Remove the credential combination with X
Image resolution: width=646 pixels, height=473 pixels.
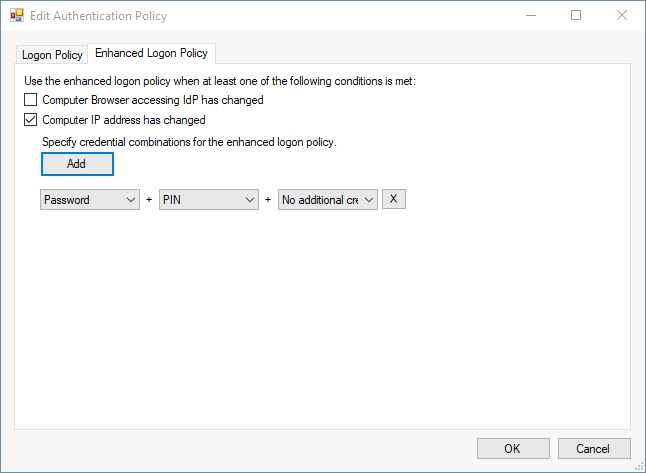click(394, 200)
